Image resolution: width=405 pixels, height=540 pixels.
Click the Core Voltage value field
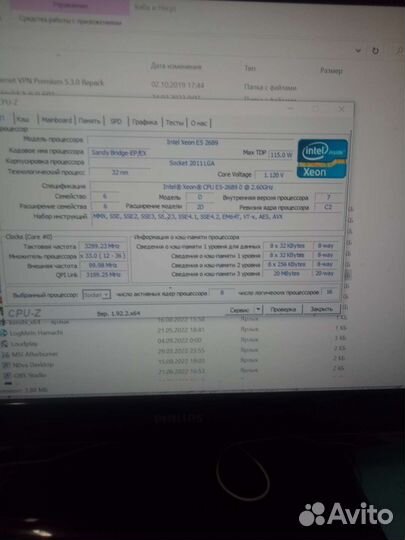click(x=274, y=175)
